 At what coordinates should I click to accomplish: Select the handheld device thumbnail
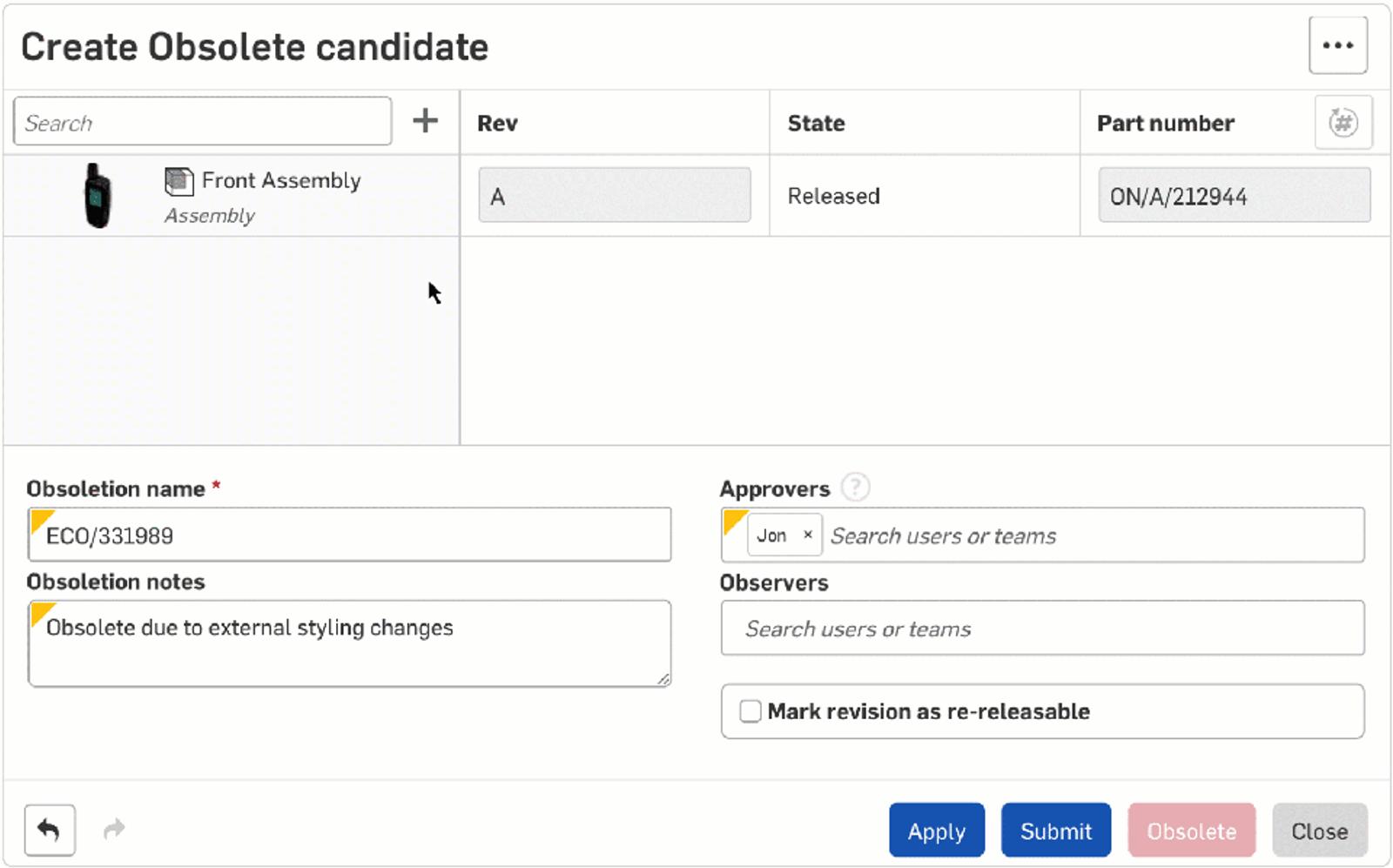[x=98, y=196]
